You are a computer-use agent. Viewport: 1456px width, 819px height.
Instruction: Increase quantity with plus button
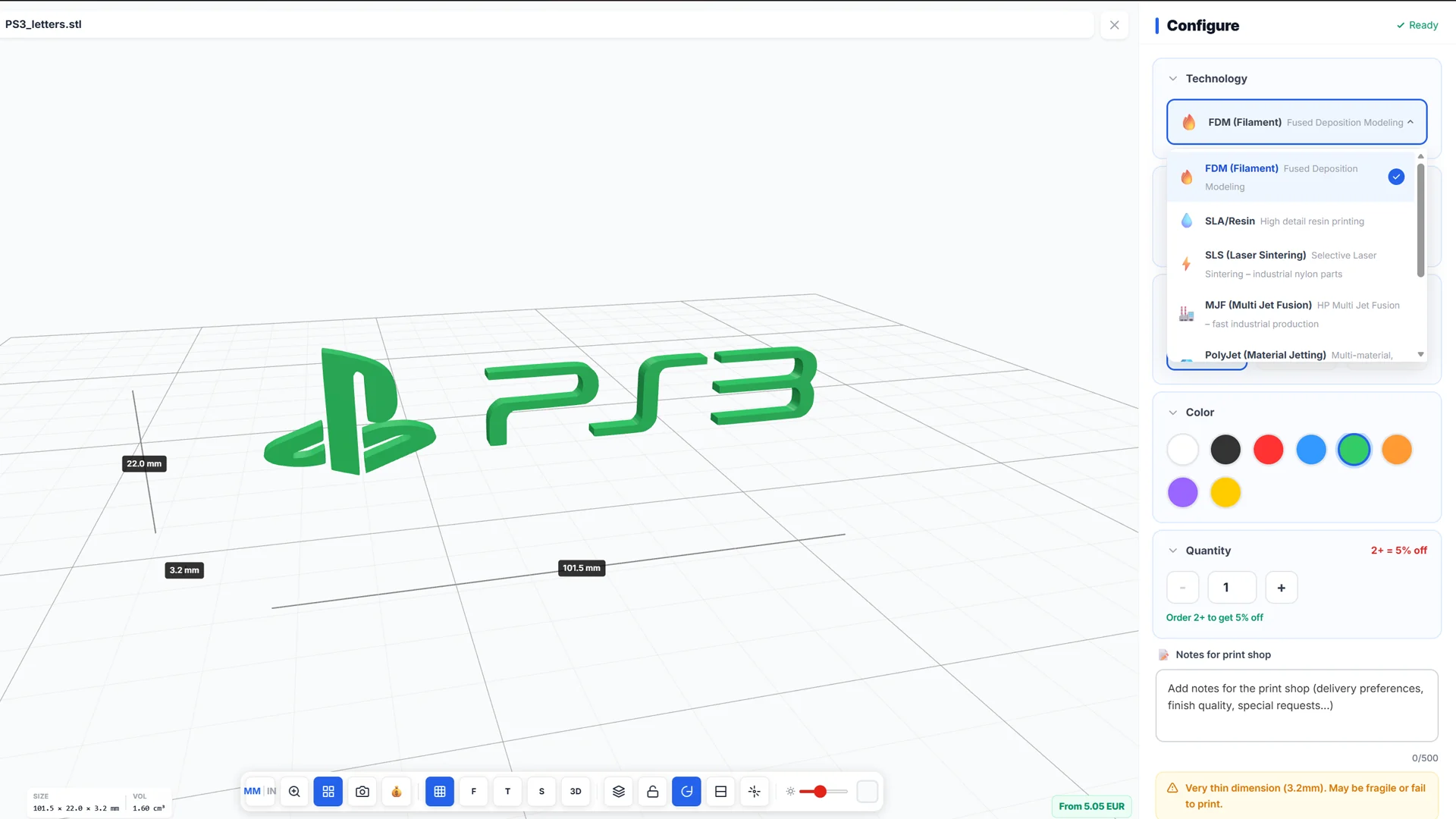(x=1282, y=588)
